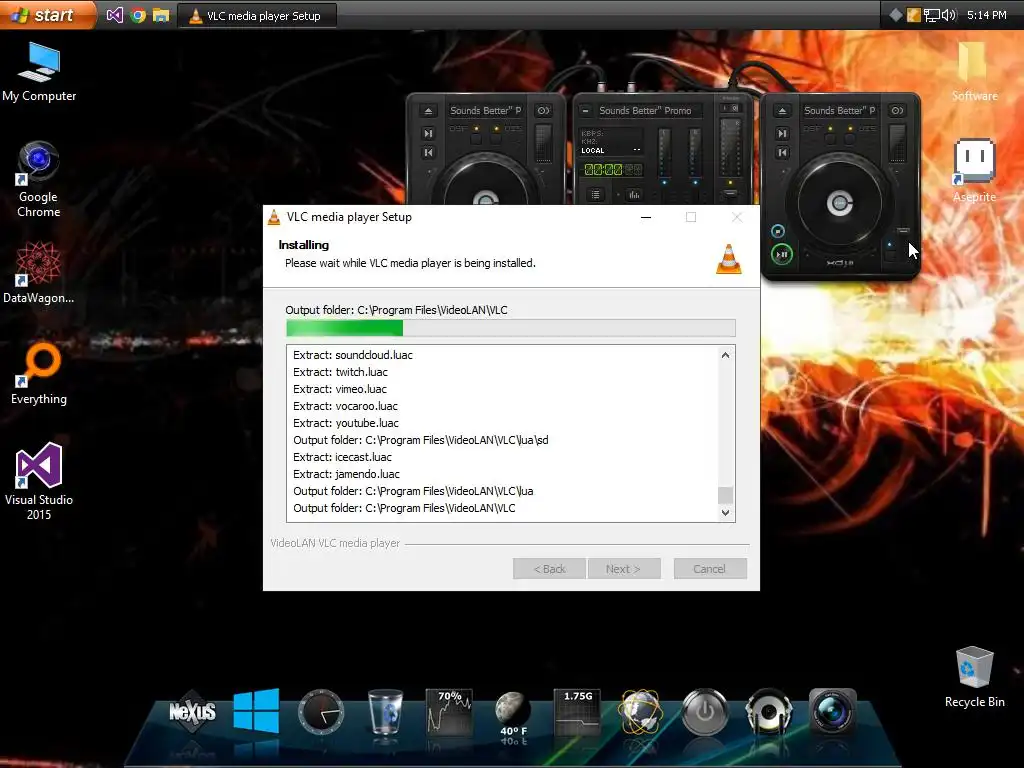Select the DataWagon desktop shortcut
Viewport: 1024px width, 768px height.
(39, 273)
